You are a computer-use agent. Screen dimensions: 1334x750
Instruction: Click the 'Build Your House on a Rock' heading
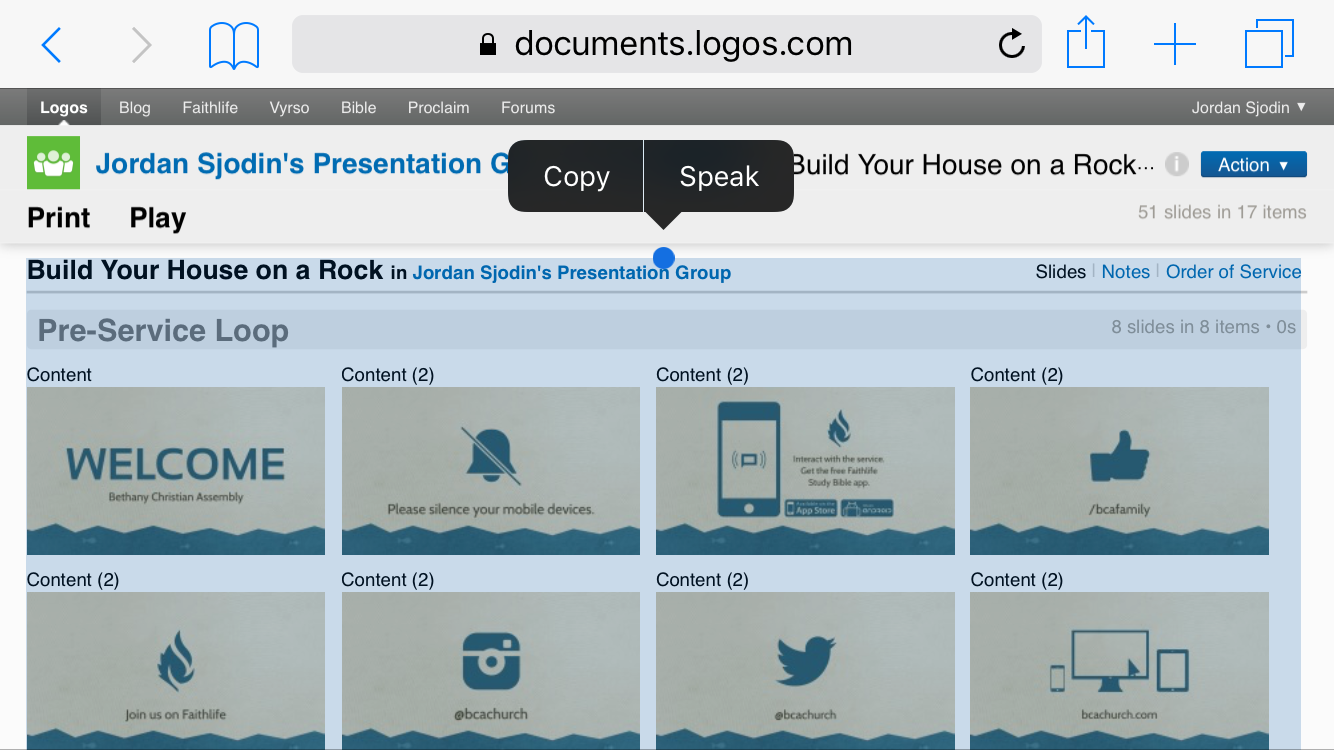tap(205, 270)
